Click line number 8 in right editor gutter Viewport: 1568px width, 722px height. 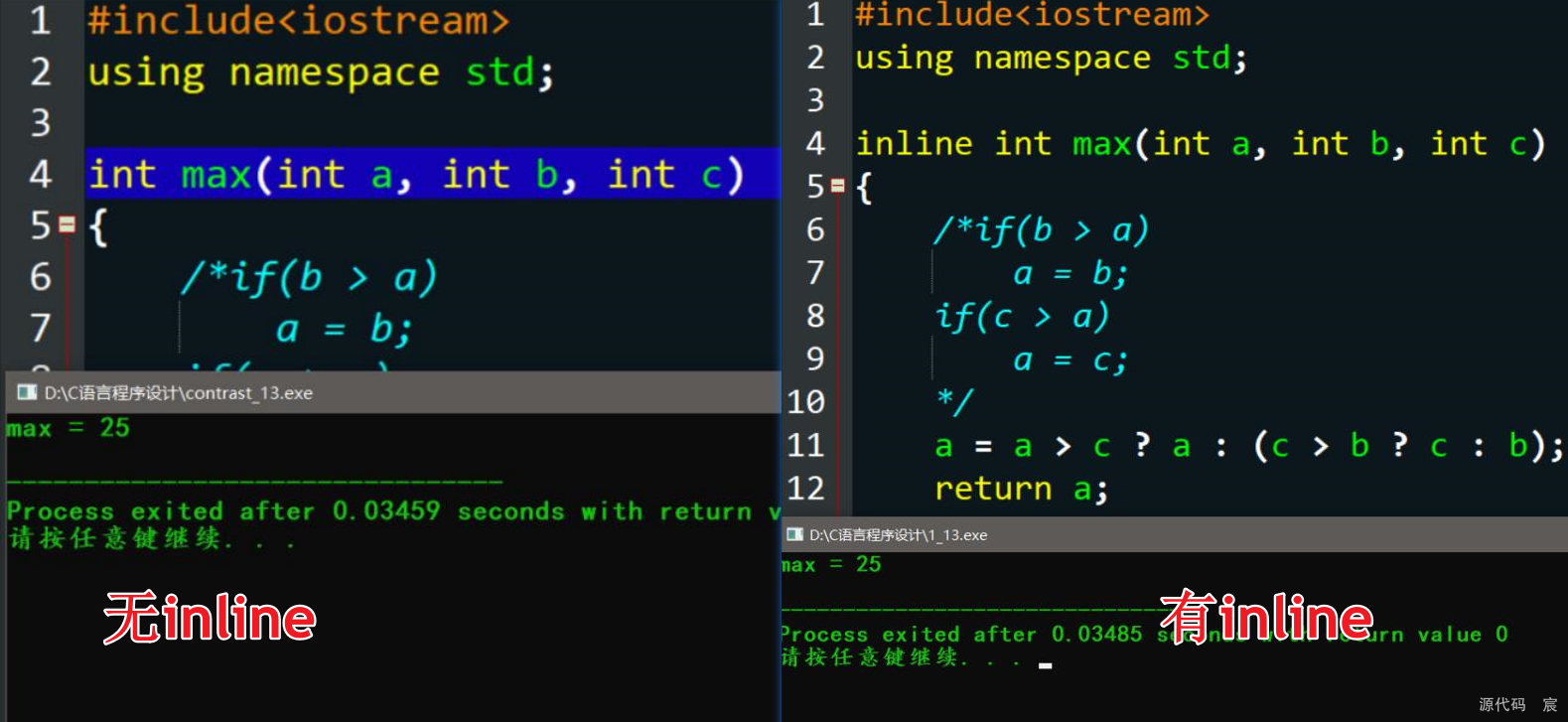[815, 316]
